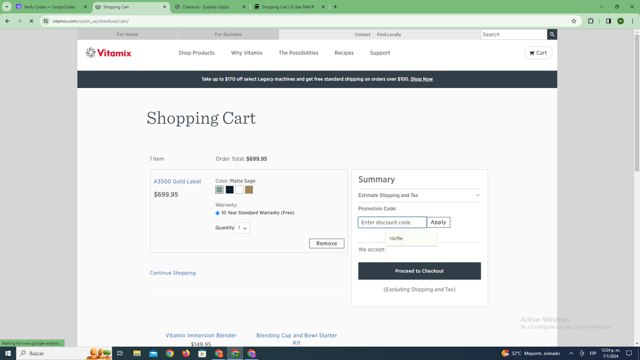Viewport: 640px width, 360px height.
Task: Open Recipes menu
Action: point(344,53)
